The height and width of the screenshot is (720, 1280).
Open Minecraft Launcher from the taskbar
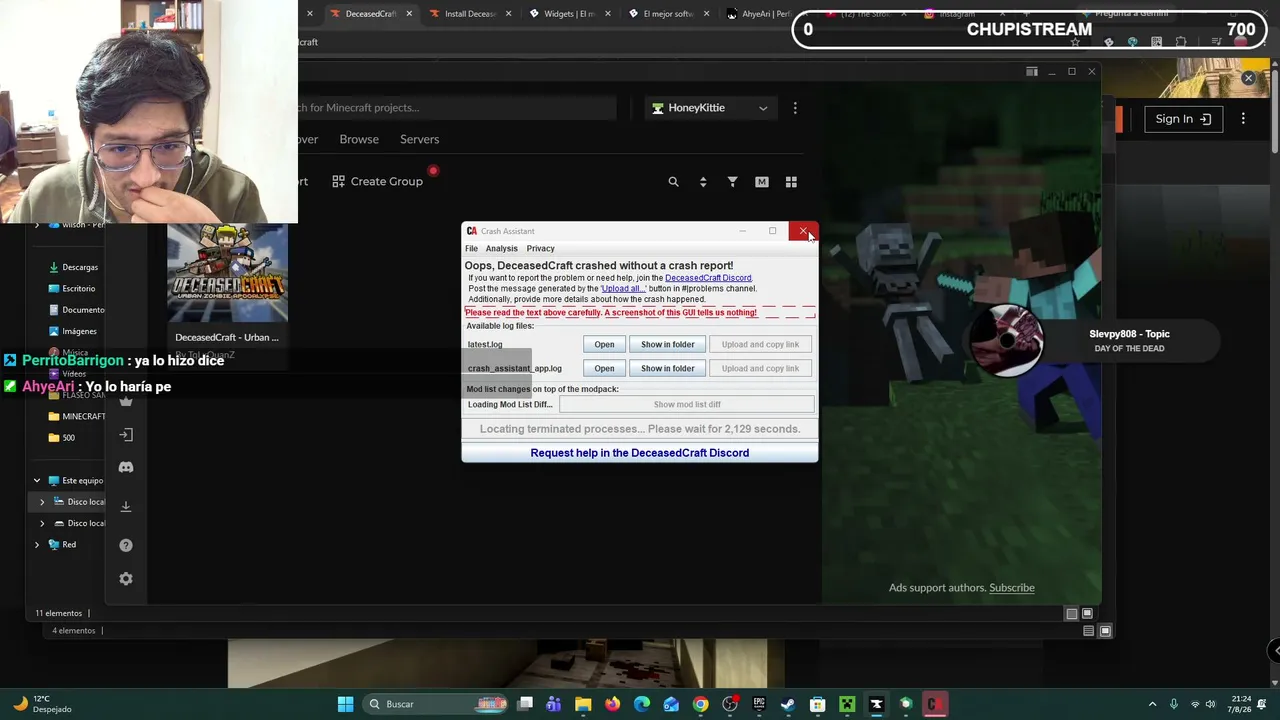(x=847, y=704)
